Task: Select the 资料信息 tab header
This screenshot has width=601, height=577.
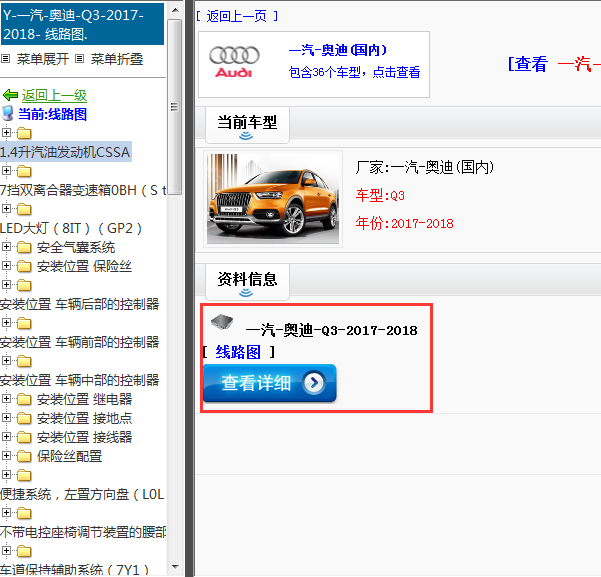Action: [247, 282]
